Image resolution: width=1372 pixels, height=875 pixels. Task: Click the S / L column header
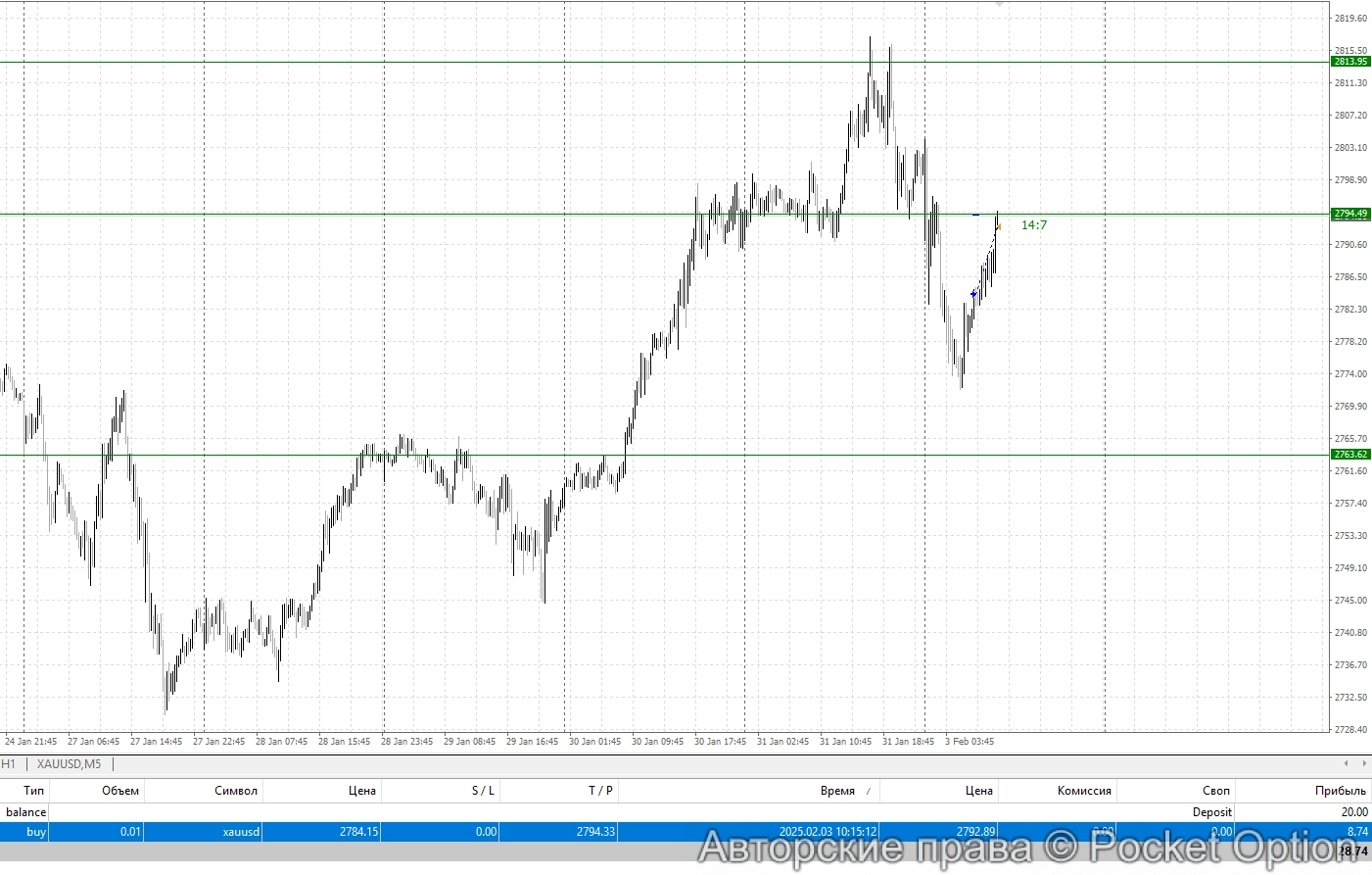pyautogui.click(x=483, y=791)
